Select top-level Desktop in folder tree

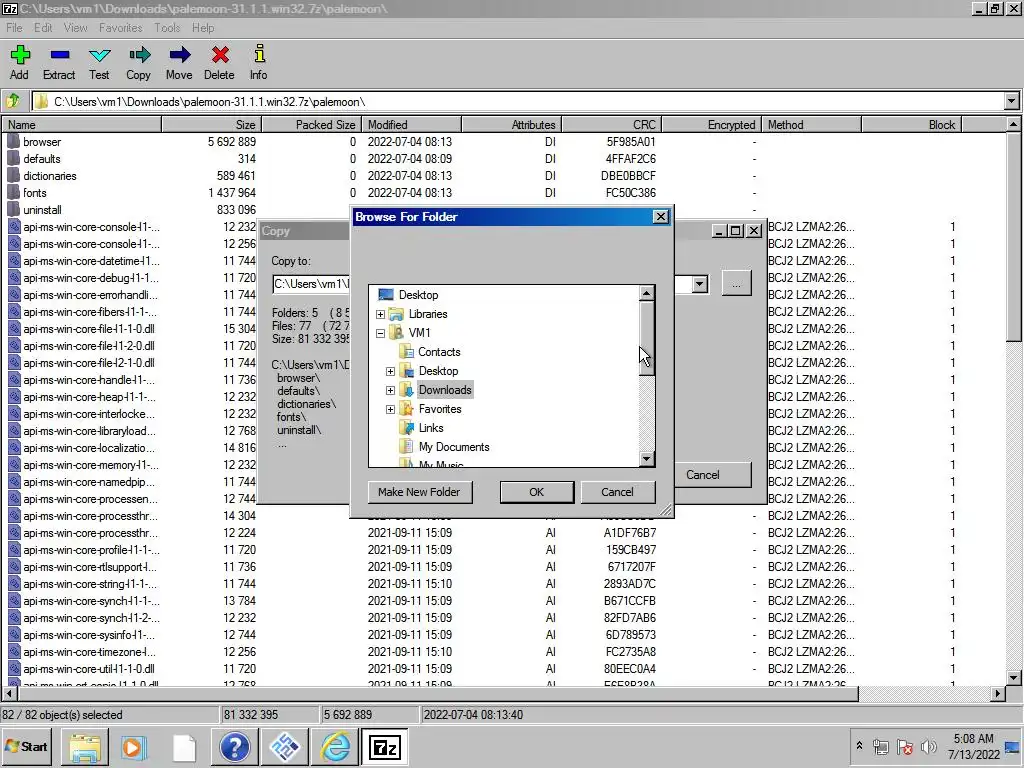point(418,295)
